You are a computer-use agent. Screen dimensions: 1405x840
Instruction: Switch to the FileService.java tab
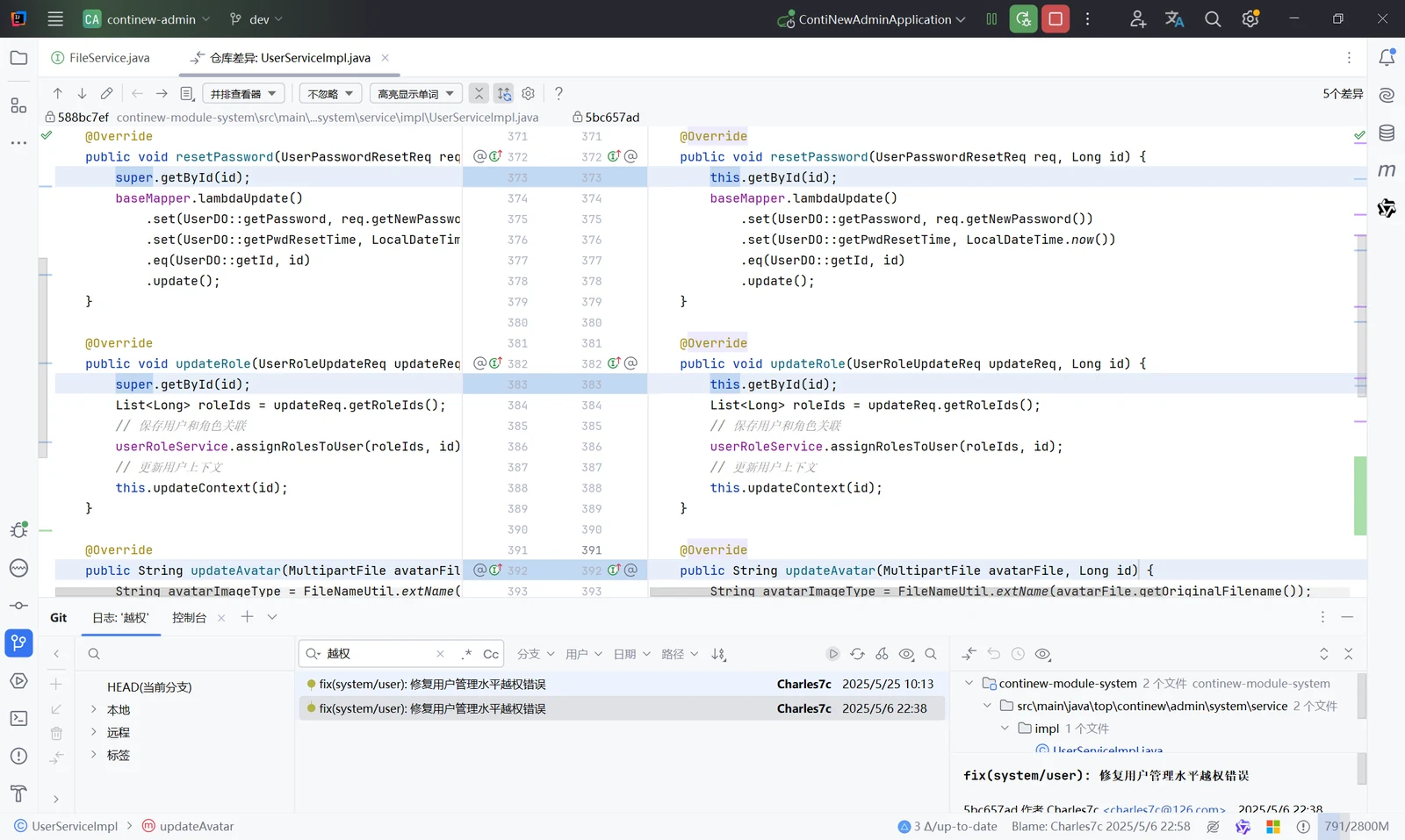tap(101, 58)
